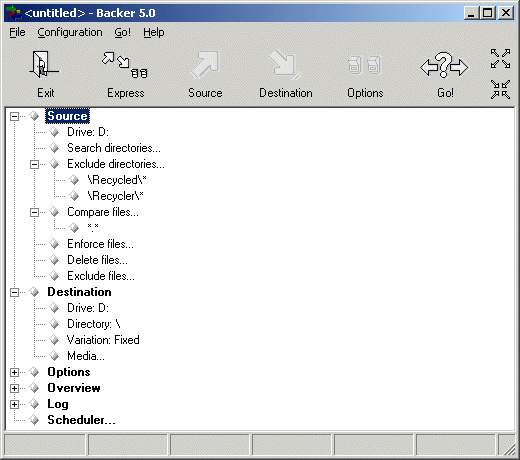Click the Source arrow toolbar icon

pyautogui.click(x=205, y=64)
